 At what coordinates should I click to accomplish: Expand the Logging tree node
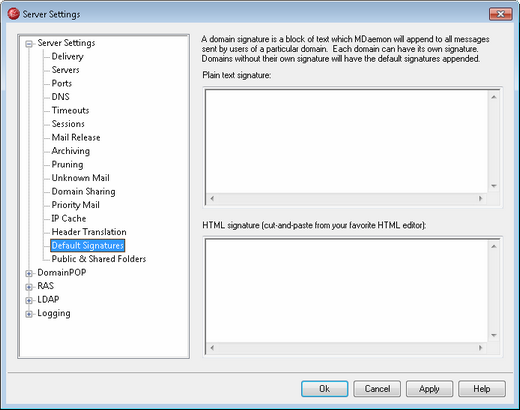click(x=29, y=314)
